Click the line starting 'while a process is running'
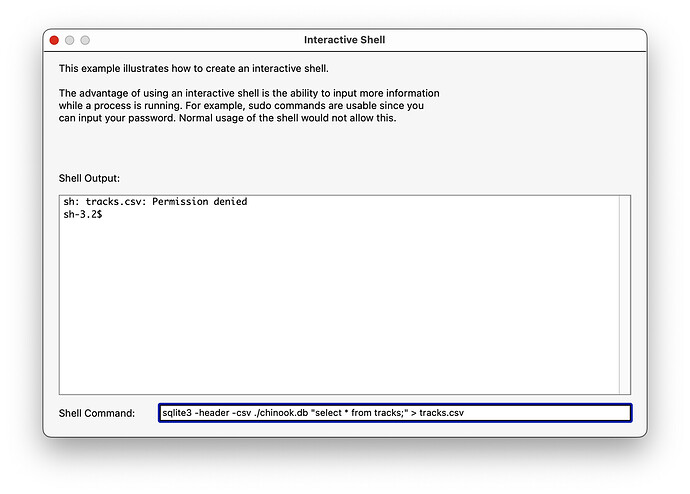 (241, 105)
